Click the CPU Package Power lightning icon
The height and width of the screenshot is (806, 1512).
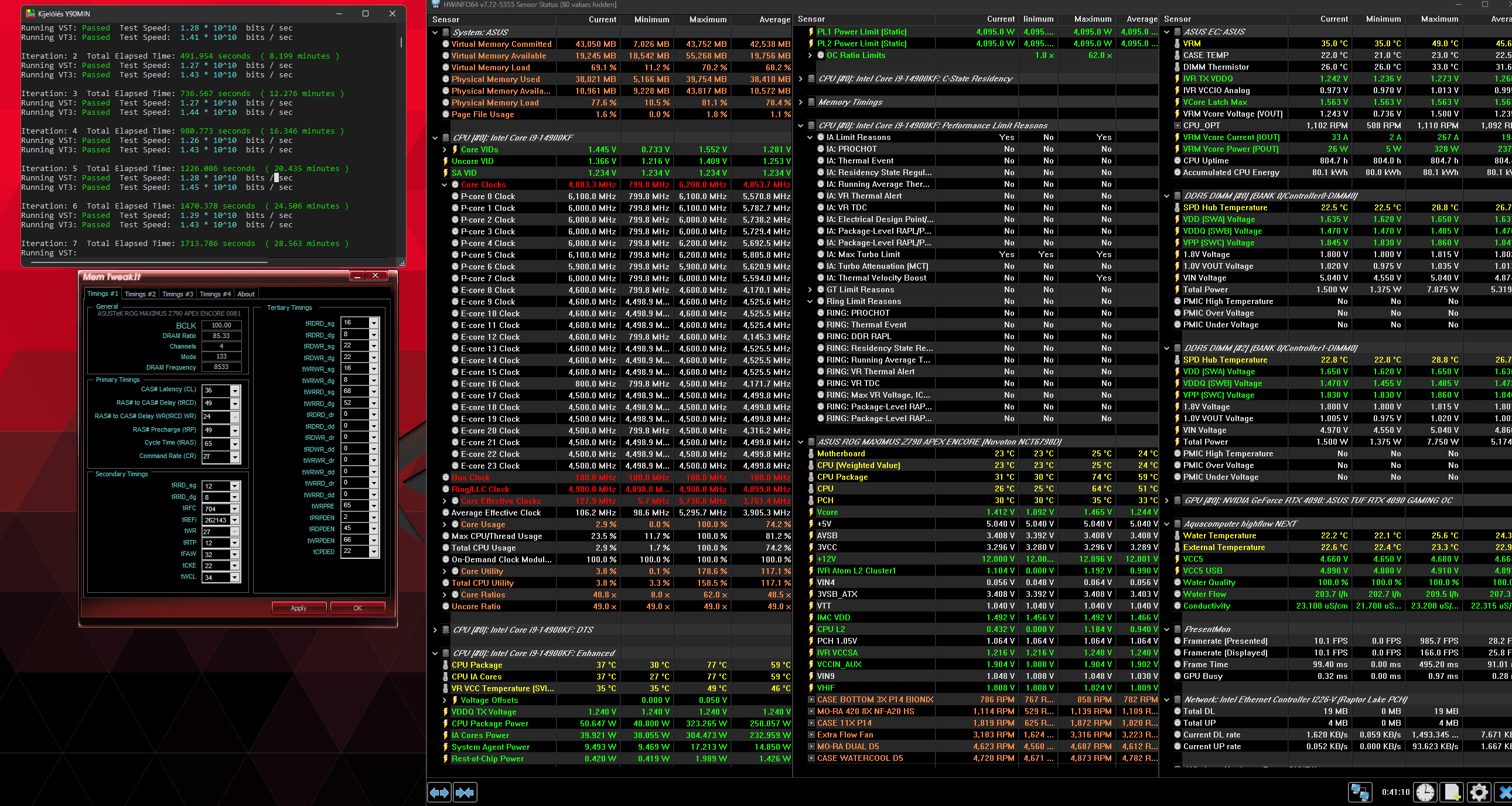tap(445, 724)
